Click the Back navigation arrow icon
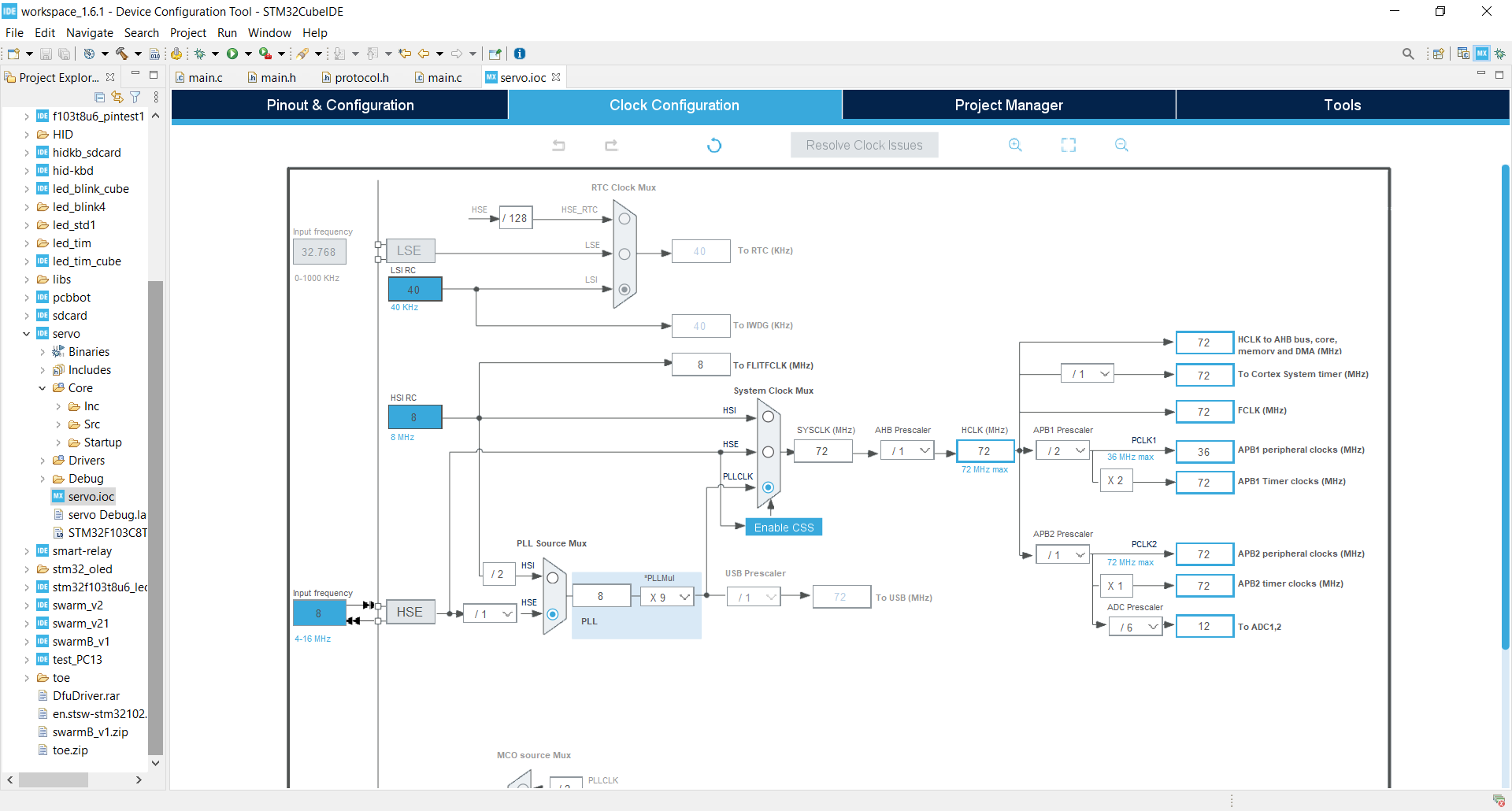 (424, 54)
